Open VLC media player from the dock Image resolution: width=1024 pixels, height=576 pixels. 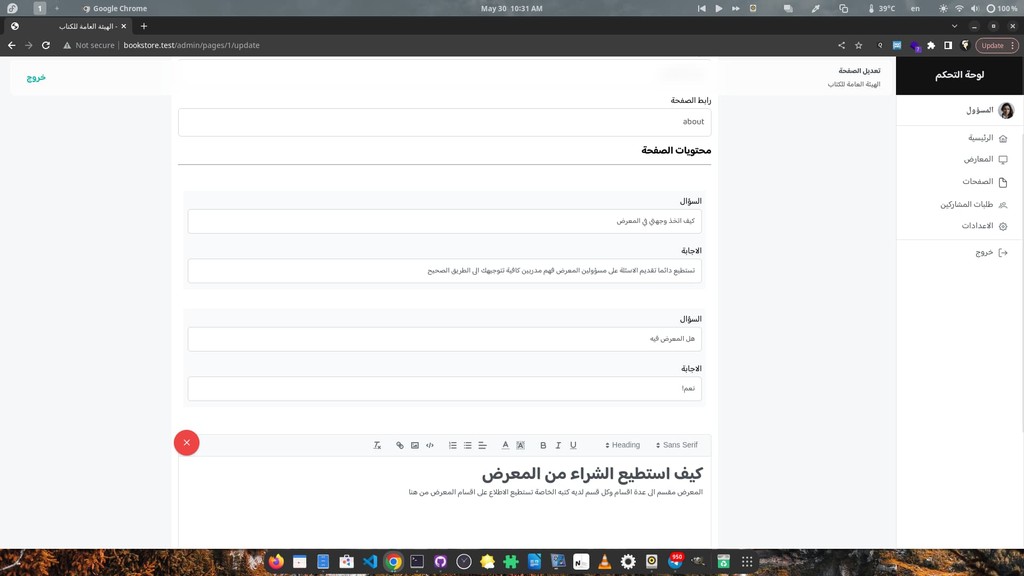coord(605,562)
